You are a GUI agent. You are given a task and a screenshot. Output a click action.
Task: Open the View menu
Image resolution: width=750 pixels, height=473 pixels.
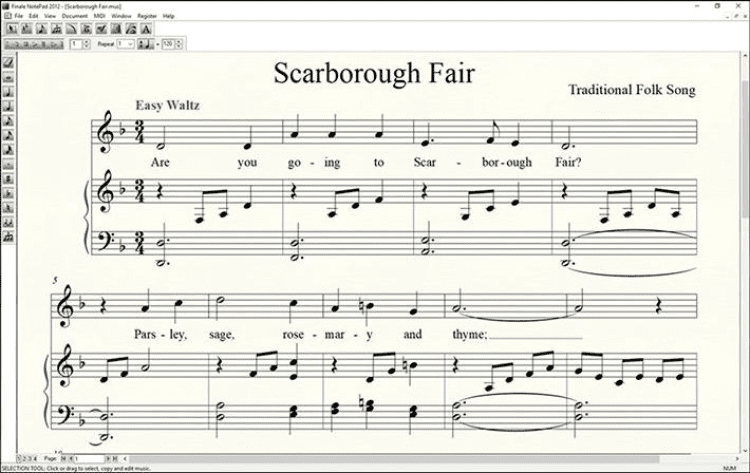(x=50, y=16)
